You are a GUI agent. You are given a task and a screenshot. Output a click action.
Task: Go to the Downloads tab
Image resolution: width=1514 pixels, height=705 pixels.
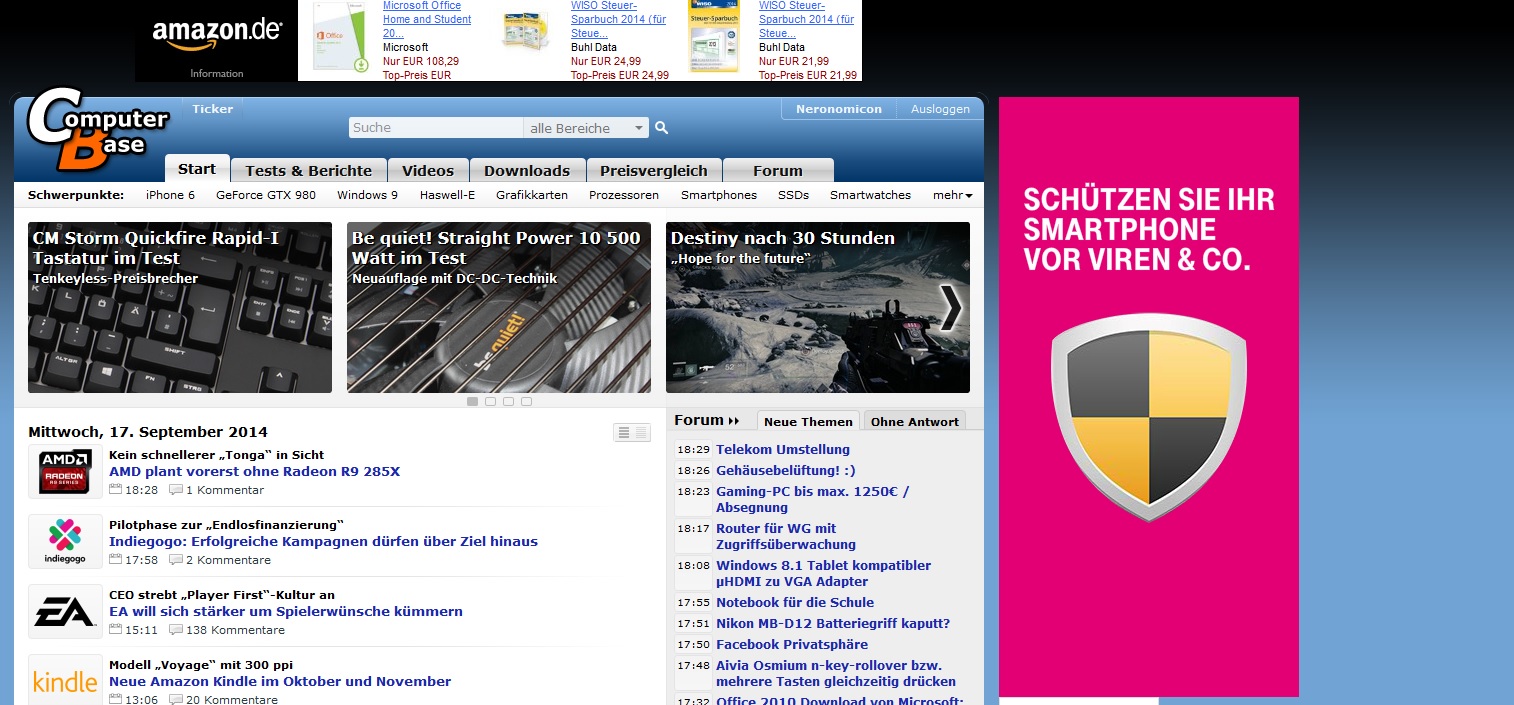[527, 170]
